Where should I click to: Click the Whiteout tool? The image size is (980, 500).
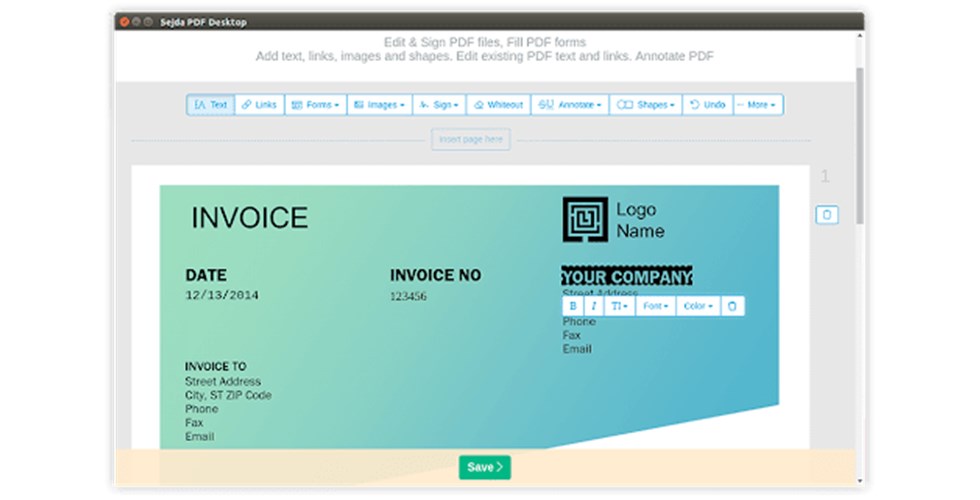pyautogui.click(x=497, y=105)
